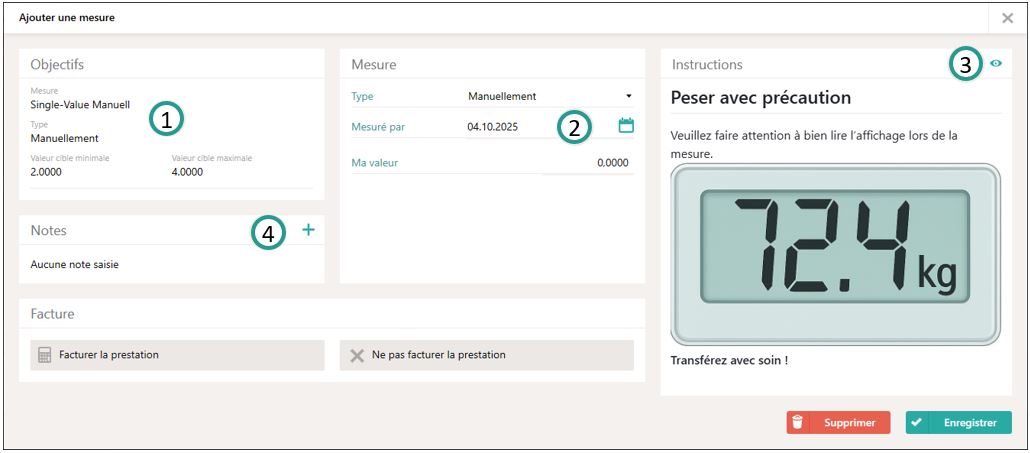Viewport: 1030px width, 453px height.
Task: Delete measurement with Supprimer button
Action: (838, 423)
